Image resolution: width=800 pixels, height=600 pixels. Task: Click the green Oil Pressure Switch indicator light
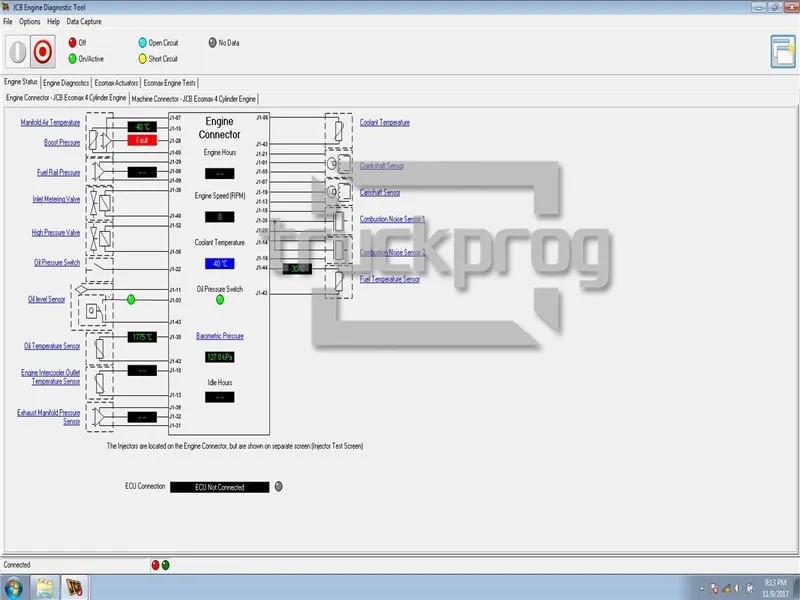220,299
